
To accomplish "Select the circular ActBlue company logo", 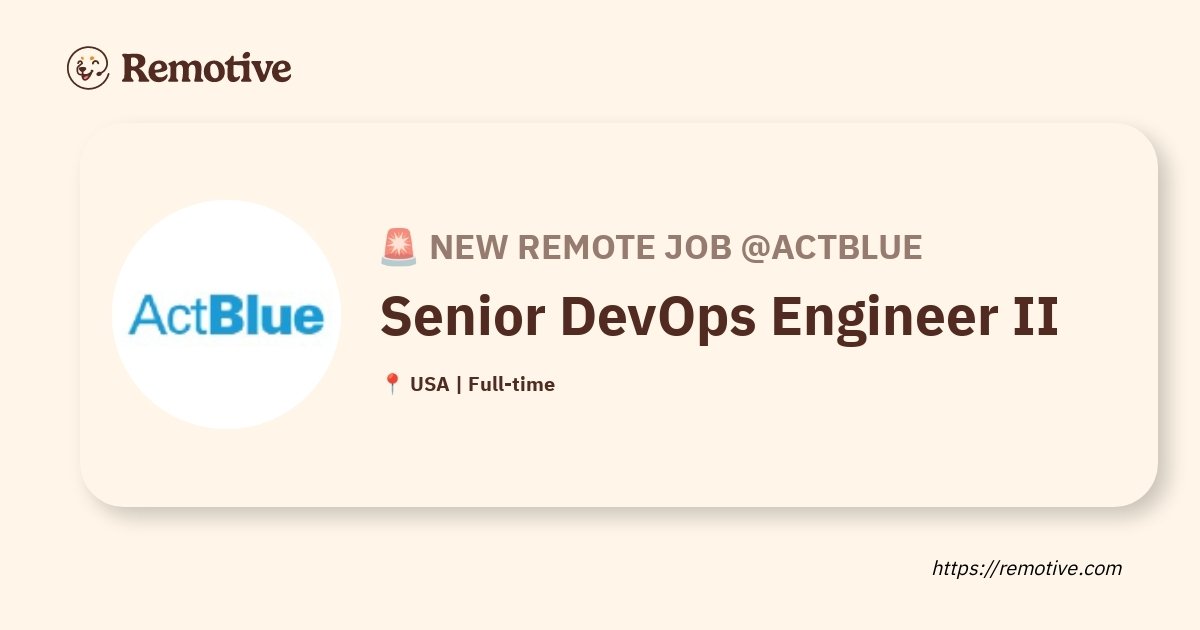I will point(226,315).
